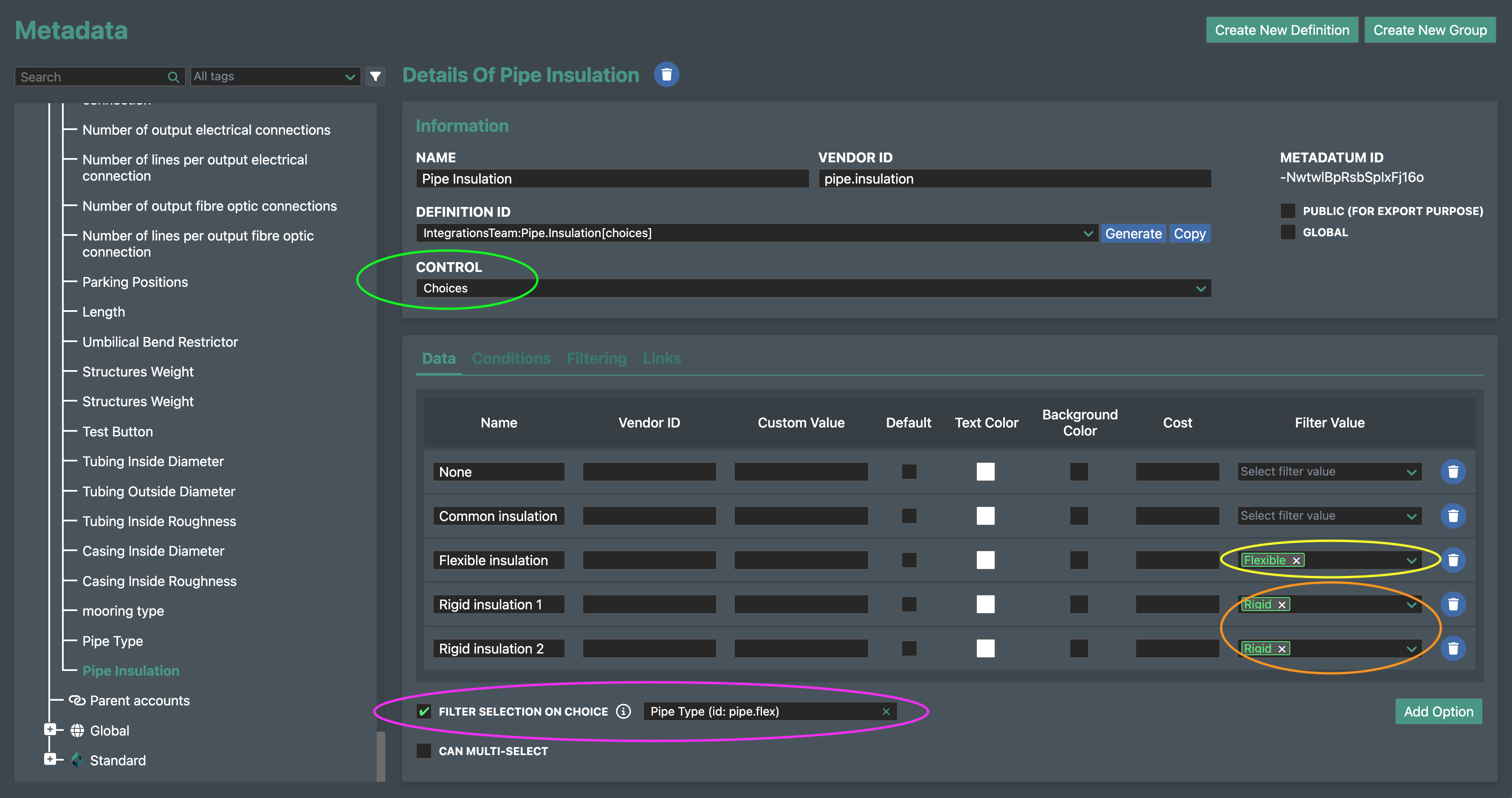Remove Rigid tag from Rigid insulation 1
The width and height of the screenshot is (1512, 798).
(1282, 605)
